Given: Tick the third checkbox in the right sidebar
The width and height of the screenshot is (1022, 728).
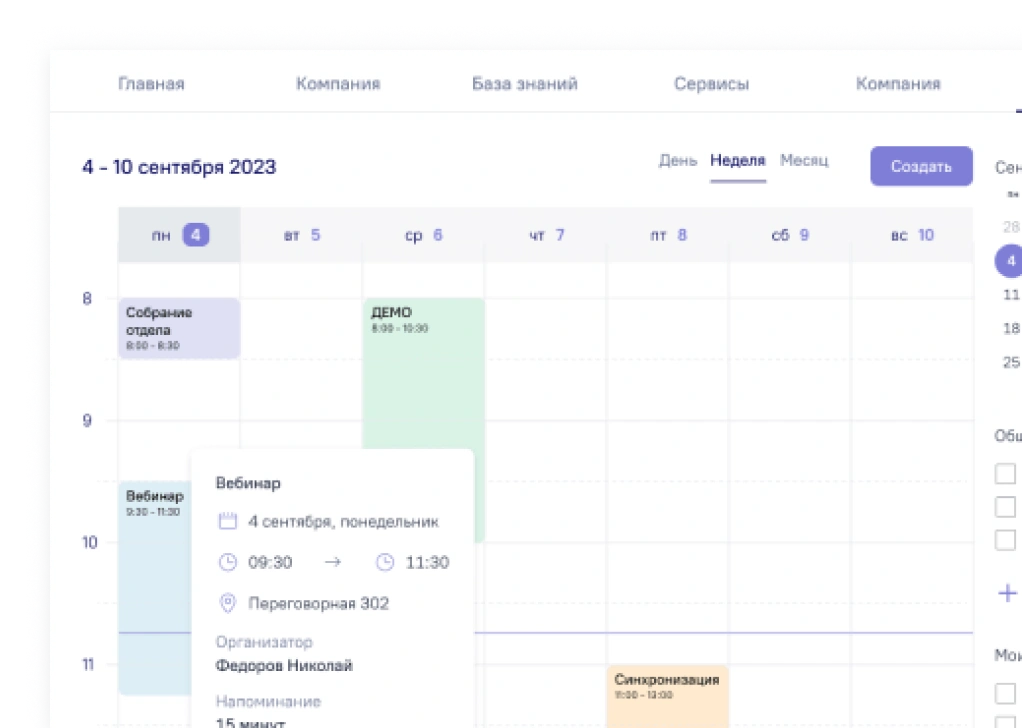Looking at the screenshot, I should (x=1005, y=540).
